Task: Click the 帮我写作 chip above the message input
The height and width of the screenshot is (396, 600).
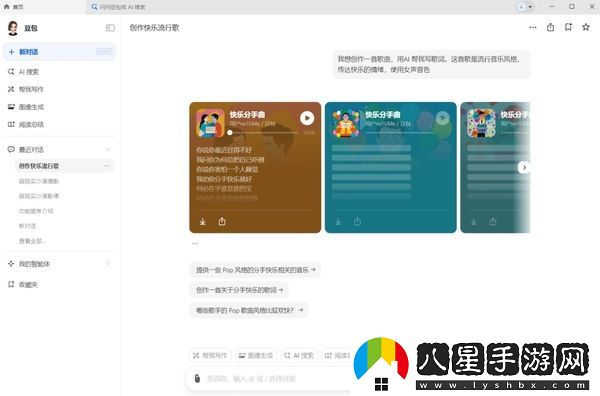Action: click(210, 355)
